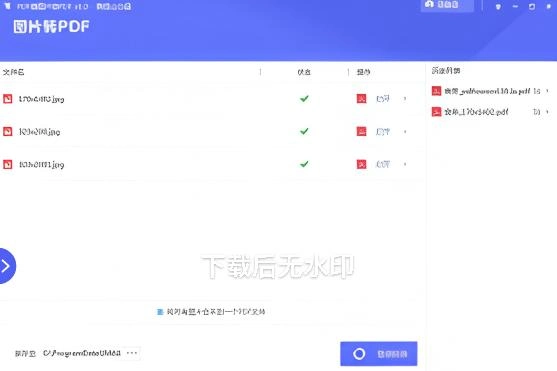Click the green status checkmark of first file
This screenshot has width=557, height=371.
tap(304, 98)
